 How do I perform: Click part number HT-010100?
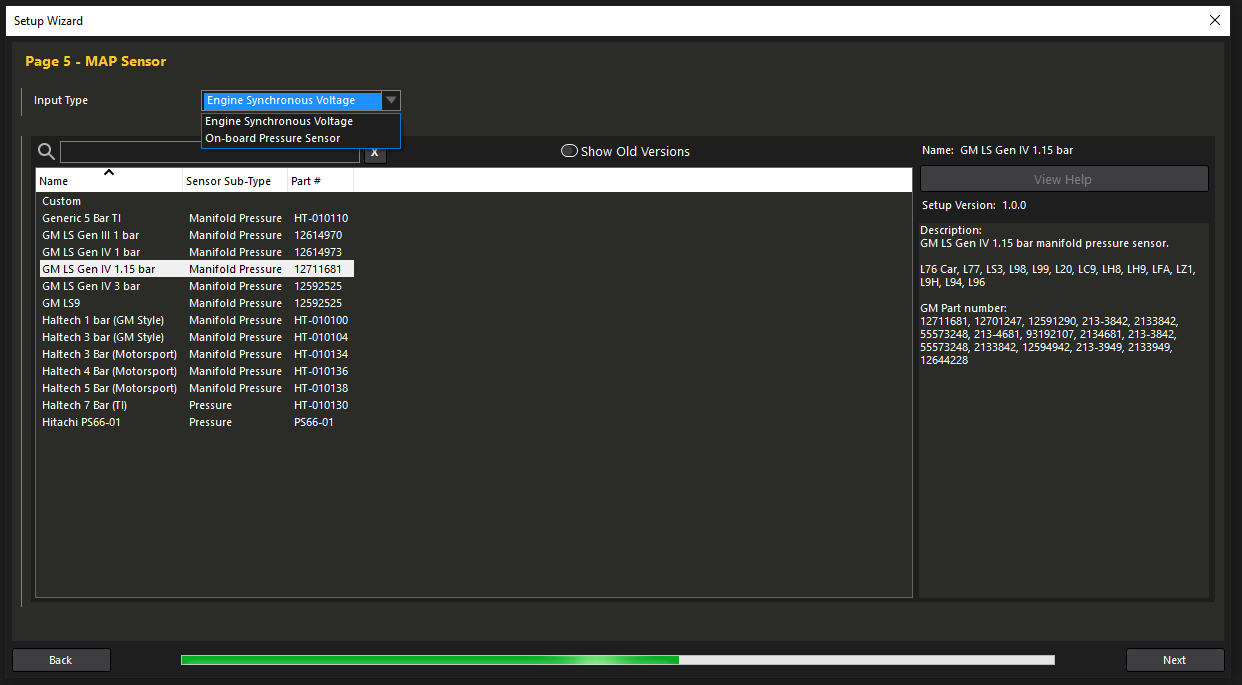(321, 320)
